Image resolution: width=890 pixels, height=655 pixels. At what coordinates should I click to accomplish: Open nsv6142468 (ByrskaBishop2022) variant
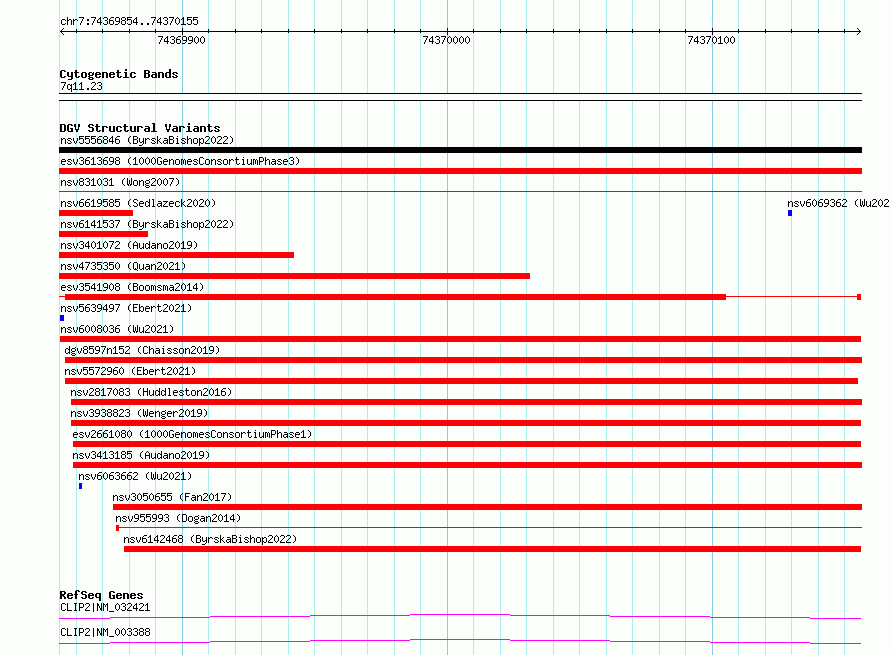[x=210, y=539]
